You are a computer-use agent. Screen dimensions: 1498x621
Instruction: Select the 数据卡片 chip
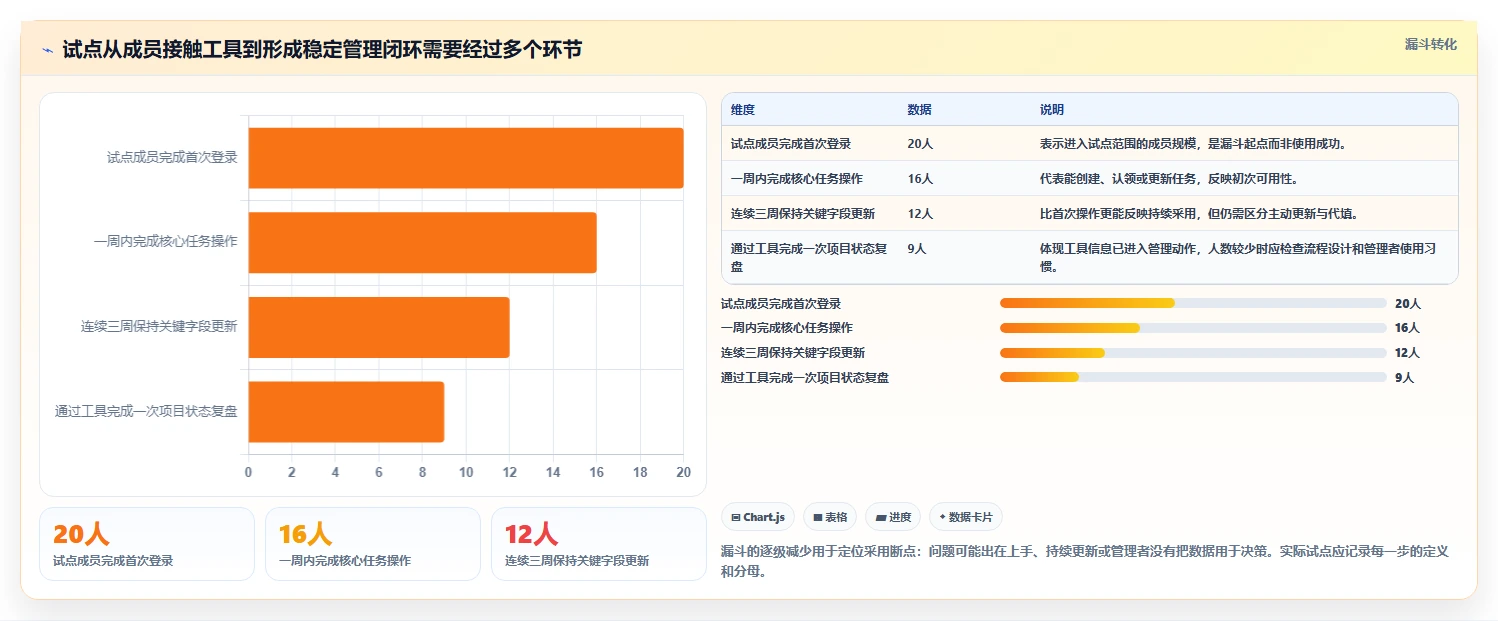(965, 517)
